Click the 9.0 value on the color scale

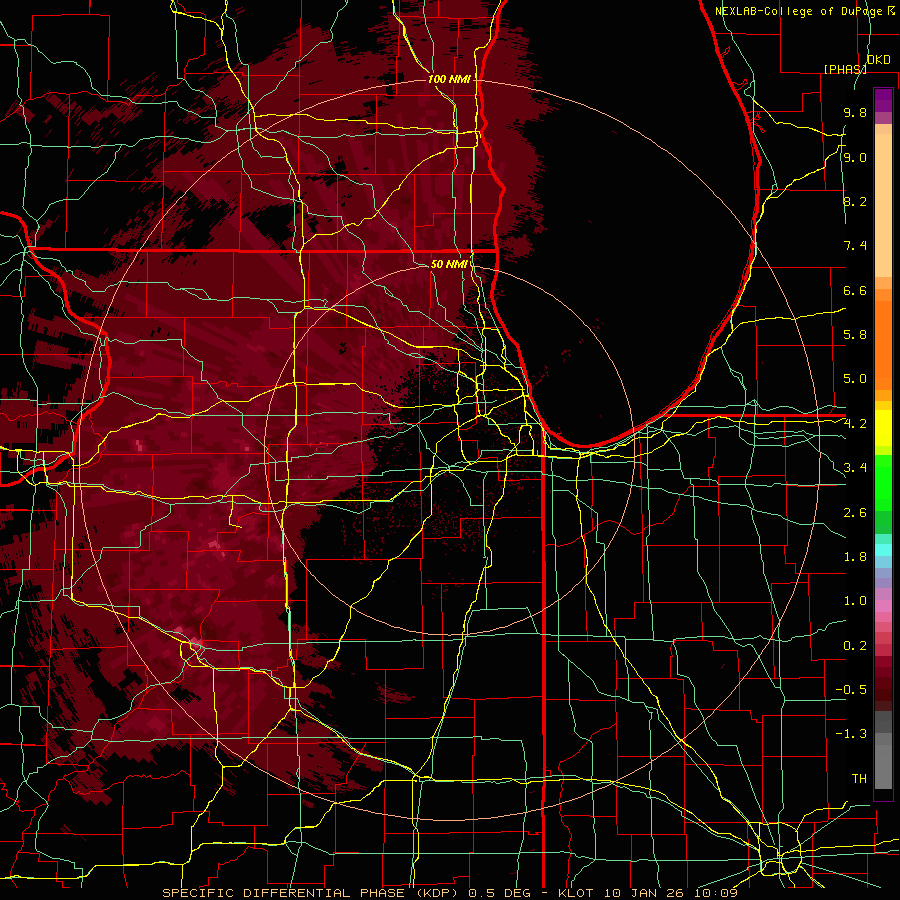click(x=855, y=157)
